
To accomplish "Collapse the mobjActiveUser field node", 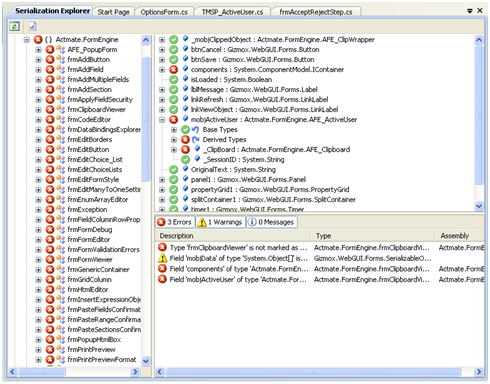I will (x=162, y=120).
